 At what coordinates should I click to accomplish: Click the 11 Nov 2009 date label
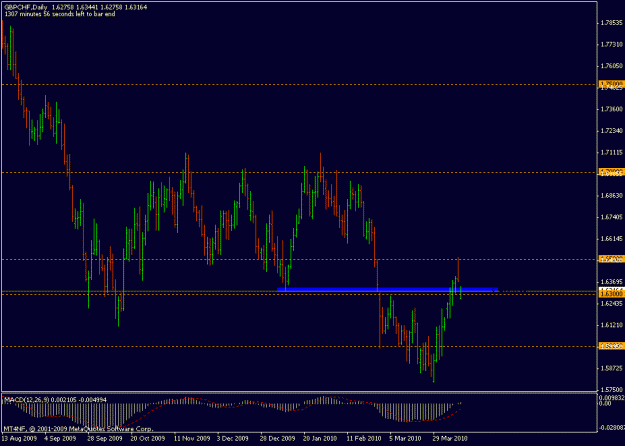click(x=192, y=439)
